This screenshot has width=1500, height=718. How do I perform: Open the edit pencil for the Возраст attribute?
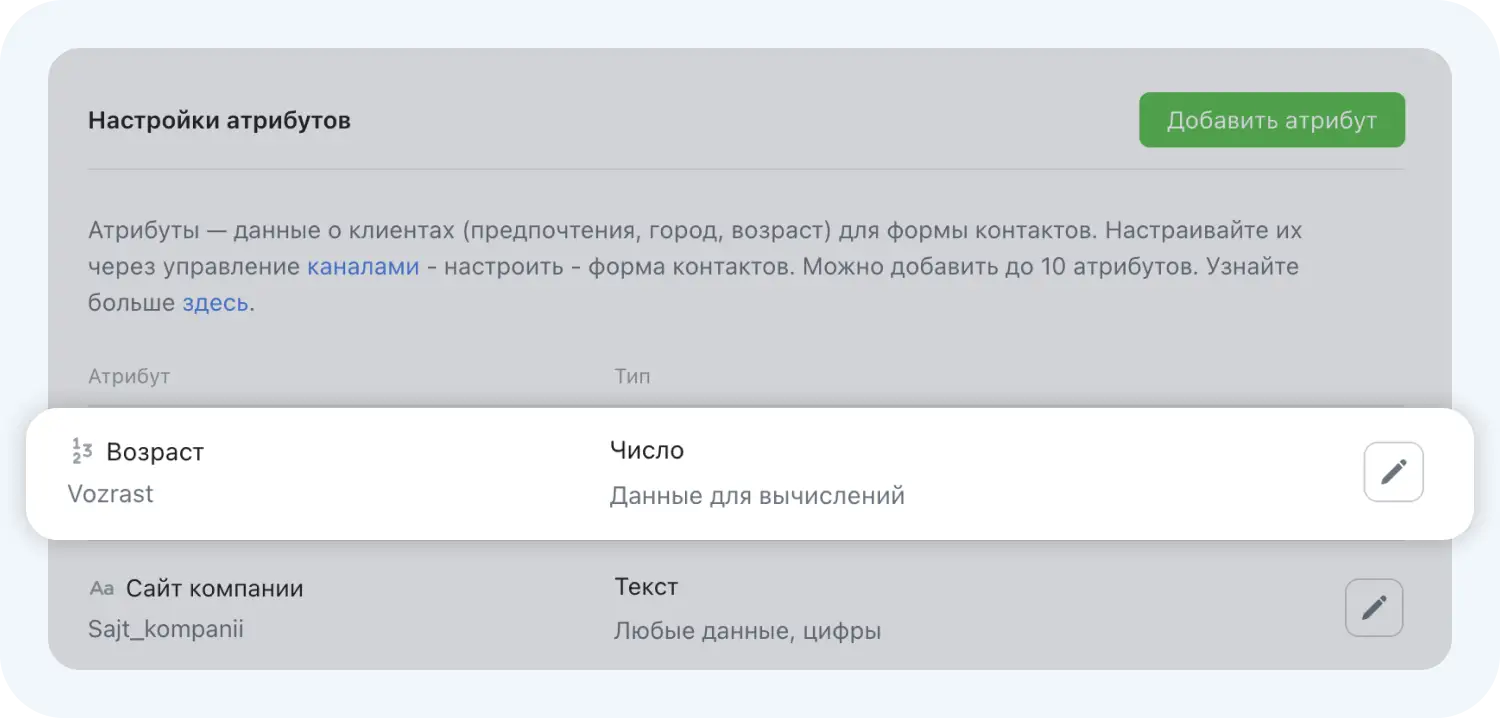click(1393, 471)
